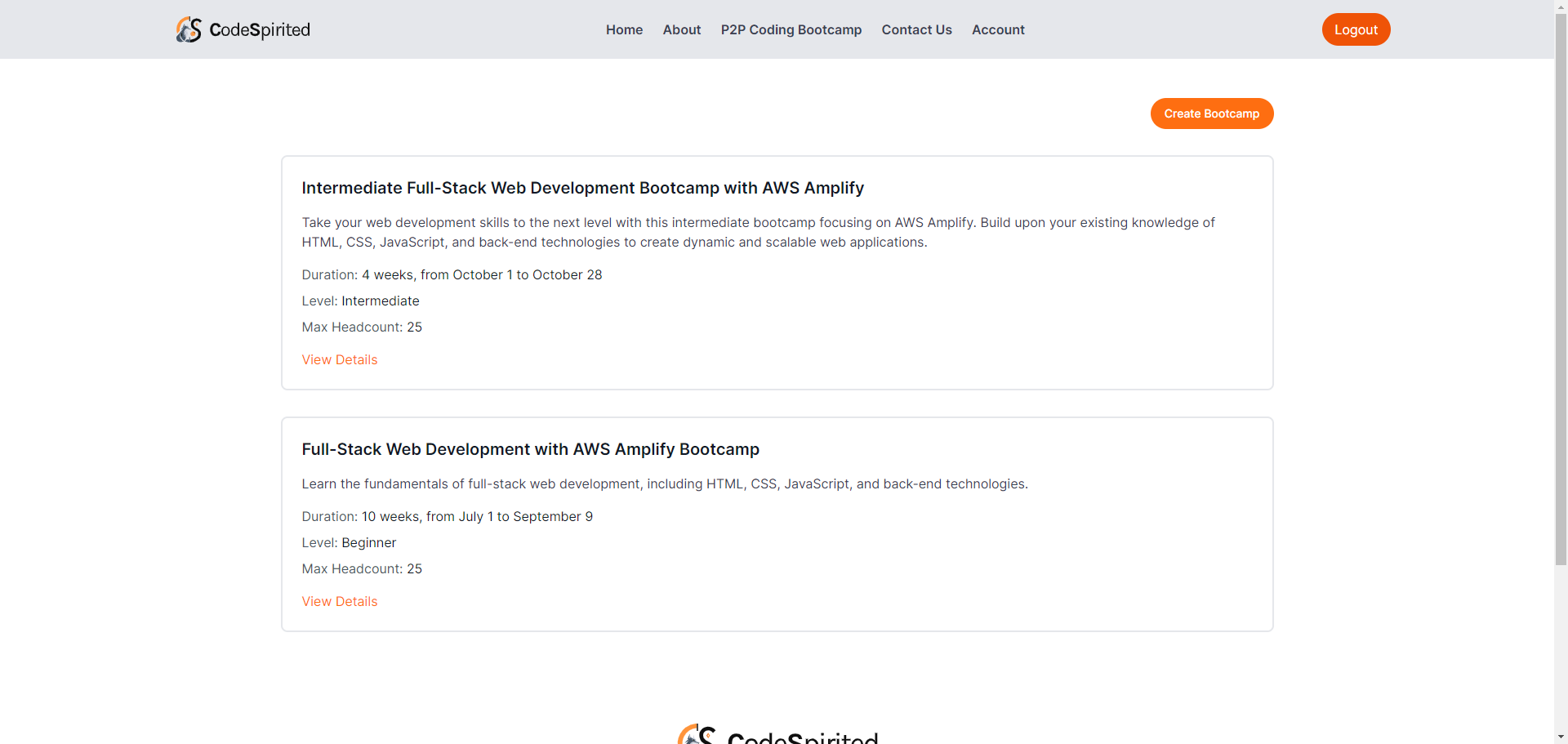The image size is (1568, 744).
Task: Click the Beginner bootcamp description text
Action: click(664, 483)
